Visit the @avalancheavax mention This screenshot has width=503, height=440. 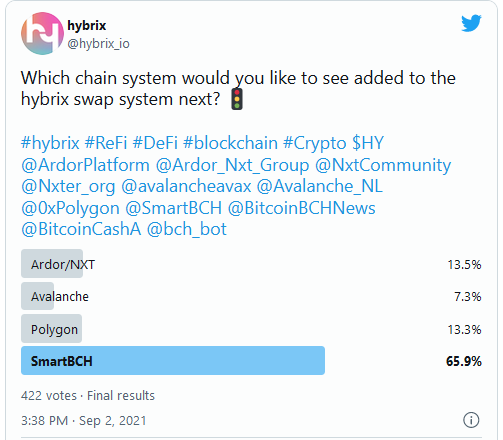186,186
